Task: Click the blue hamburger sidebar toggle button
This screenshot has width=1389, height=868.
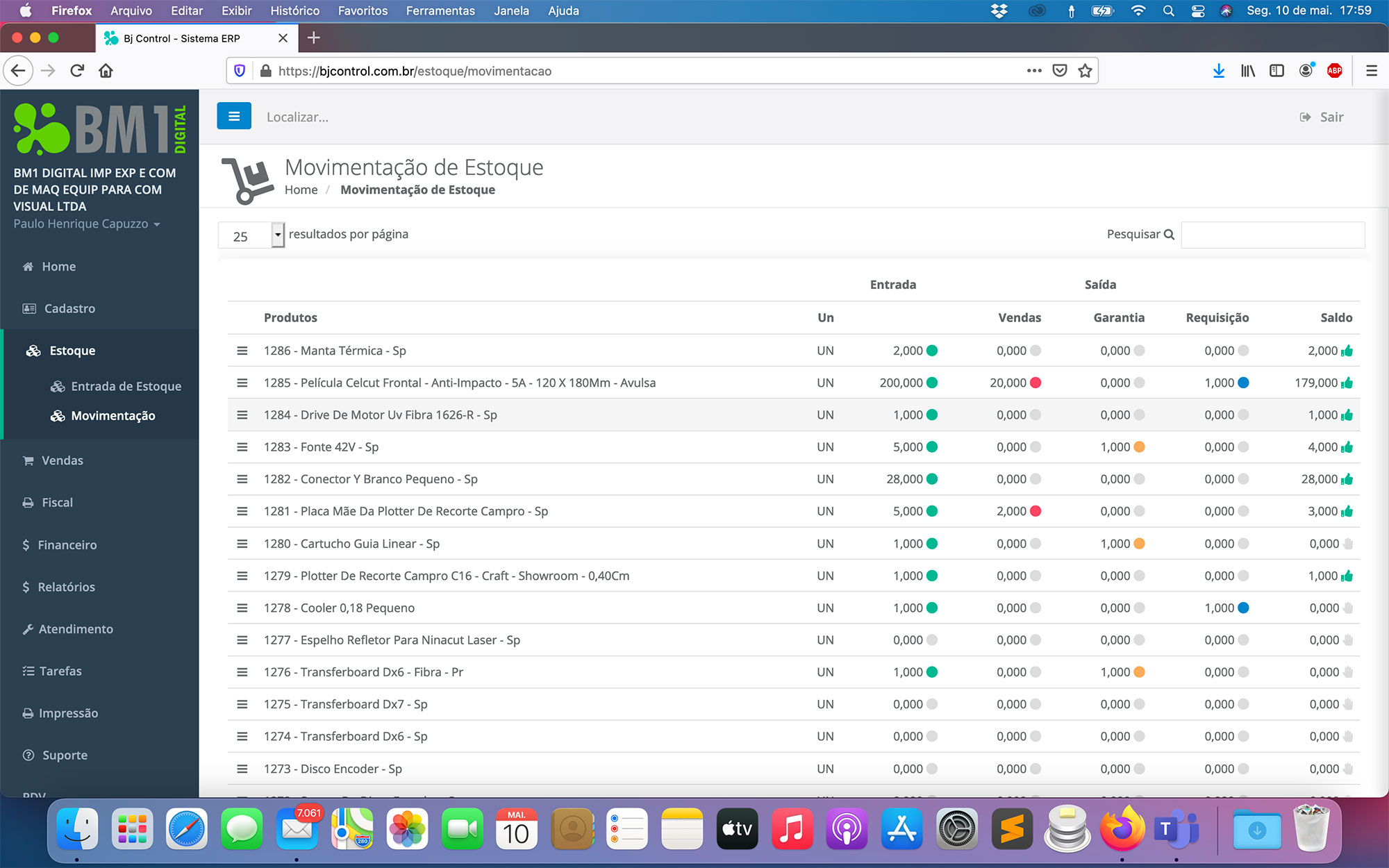Action: [233, 116]
